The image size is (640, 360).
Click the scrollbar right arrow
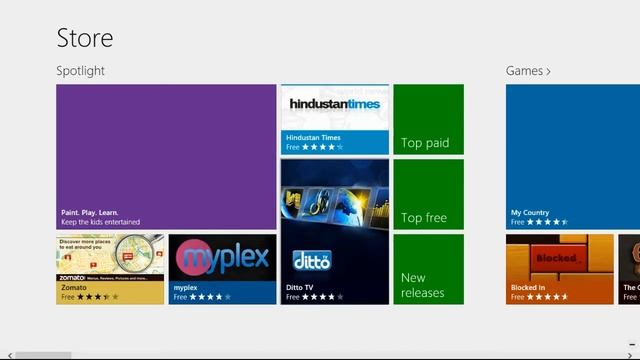pyautogui.click(x=630, y=356)
